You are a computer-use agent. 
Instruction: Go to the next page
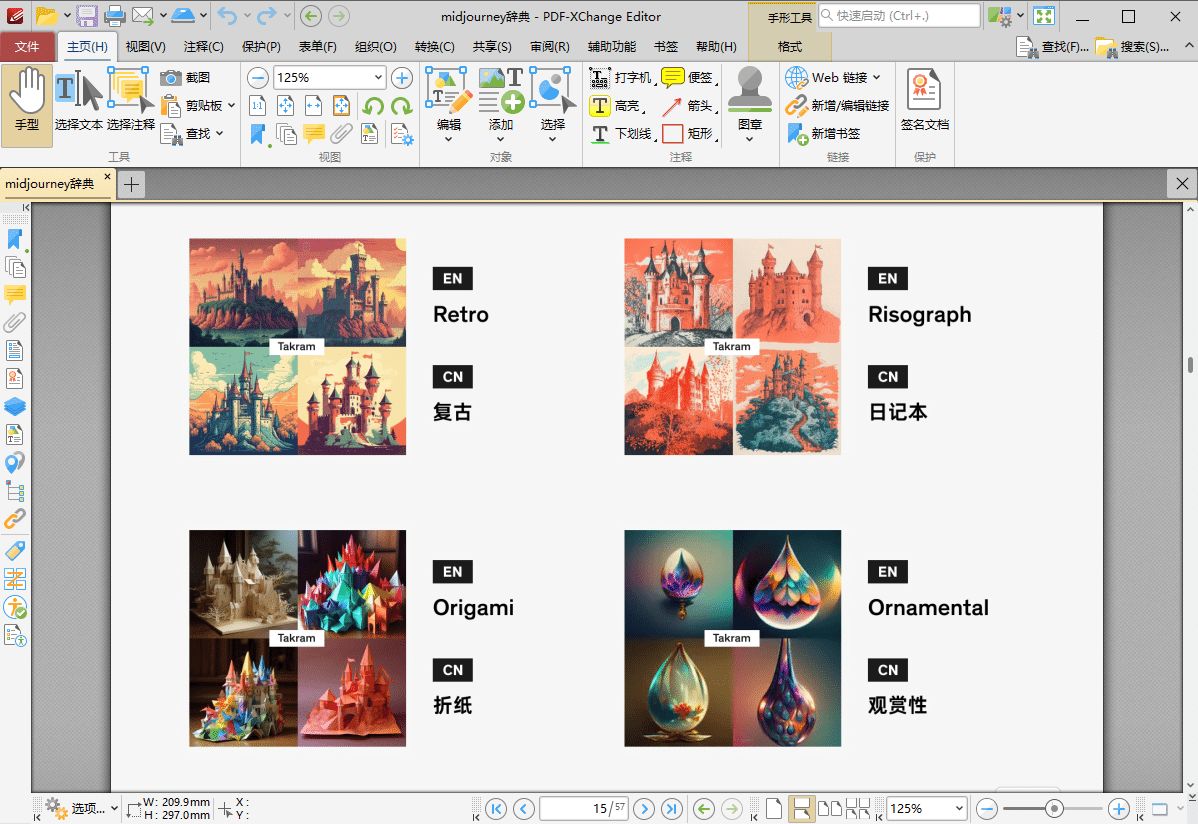point(644,808)
